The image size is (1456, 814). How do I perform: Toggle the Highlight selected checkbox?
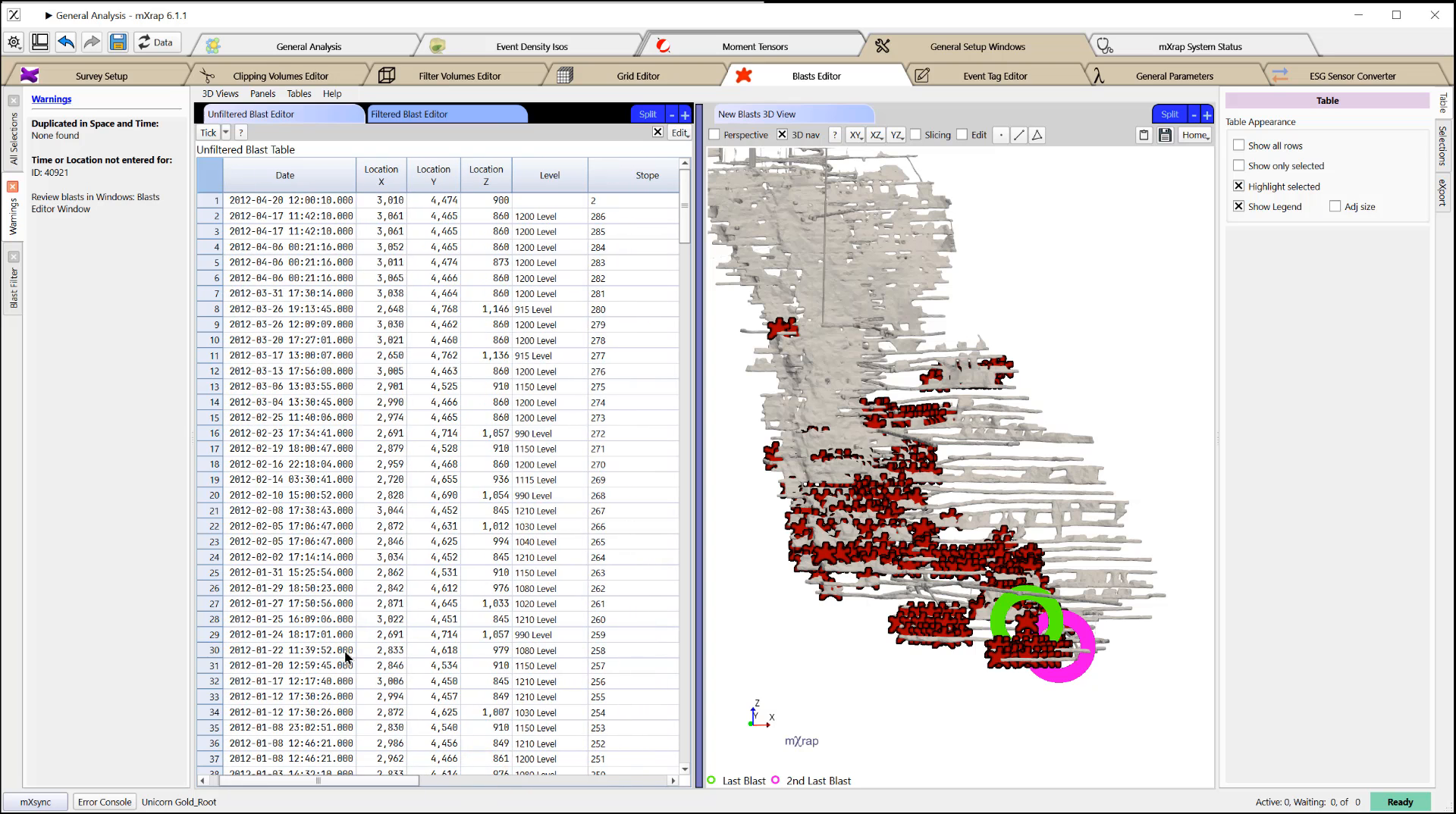[1239, 186]
